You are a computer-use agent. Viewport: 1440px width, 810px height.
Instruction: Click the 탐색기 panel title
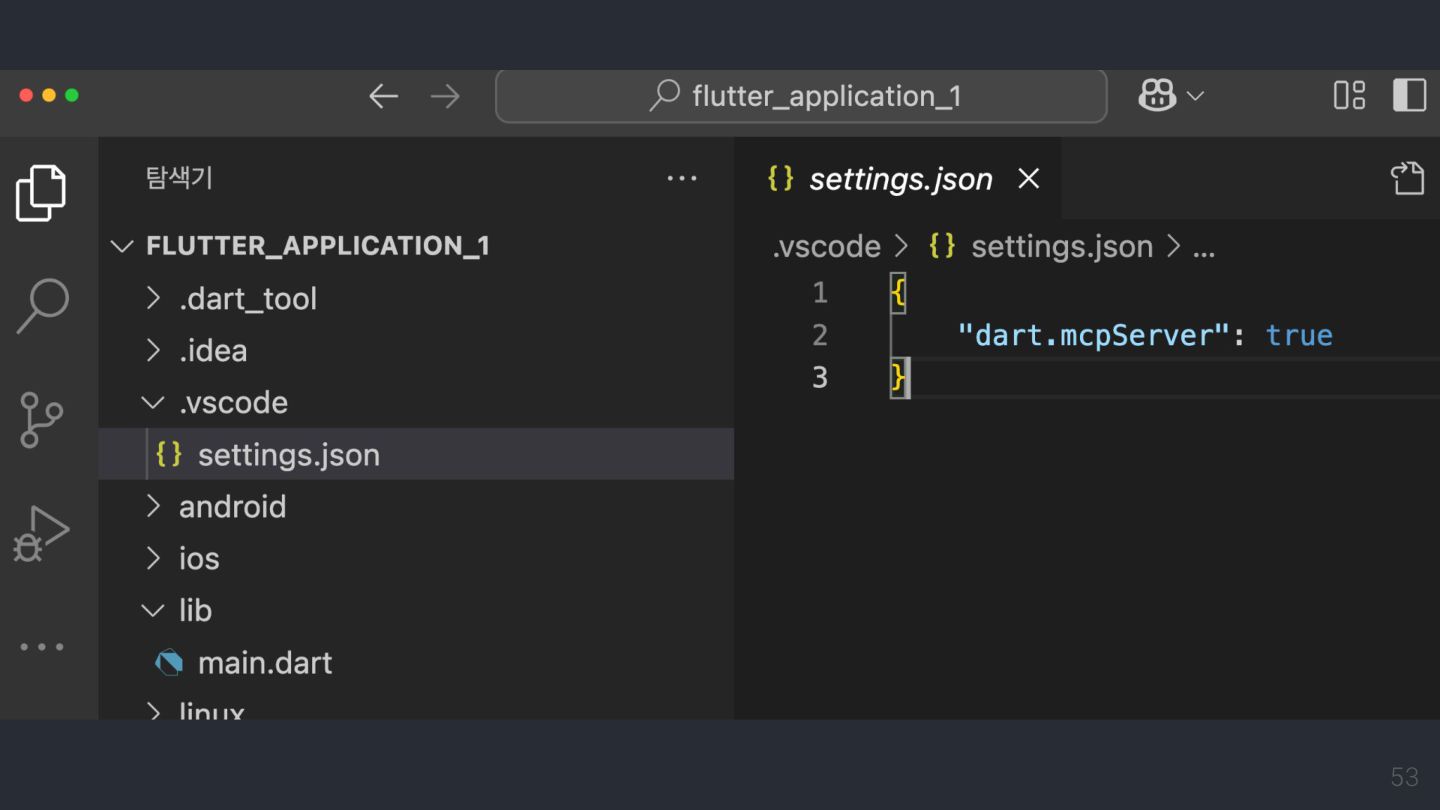pos(179,179)
